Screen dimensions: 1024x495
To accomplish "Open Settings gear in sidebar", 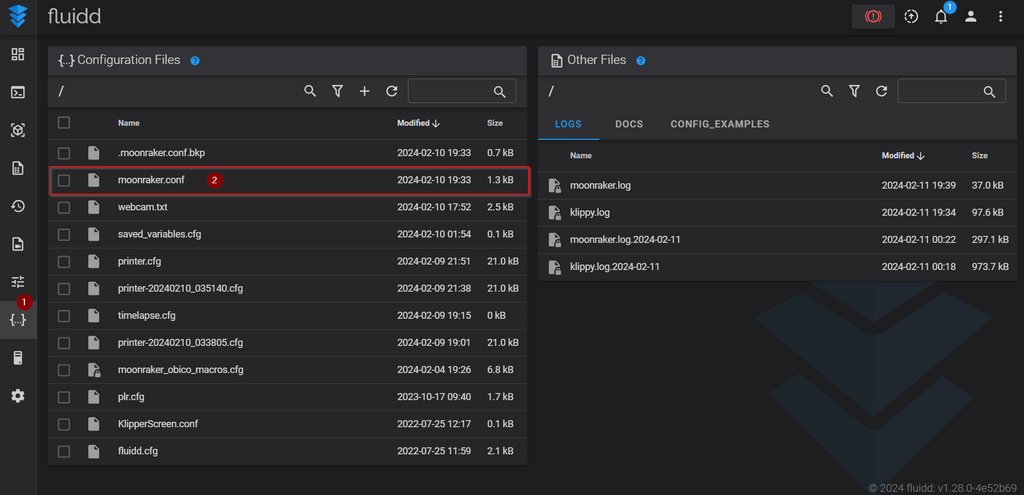I will tap(18, 396).
